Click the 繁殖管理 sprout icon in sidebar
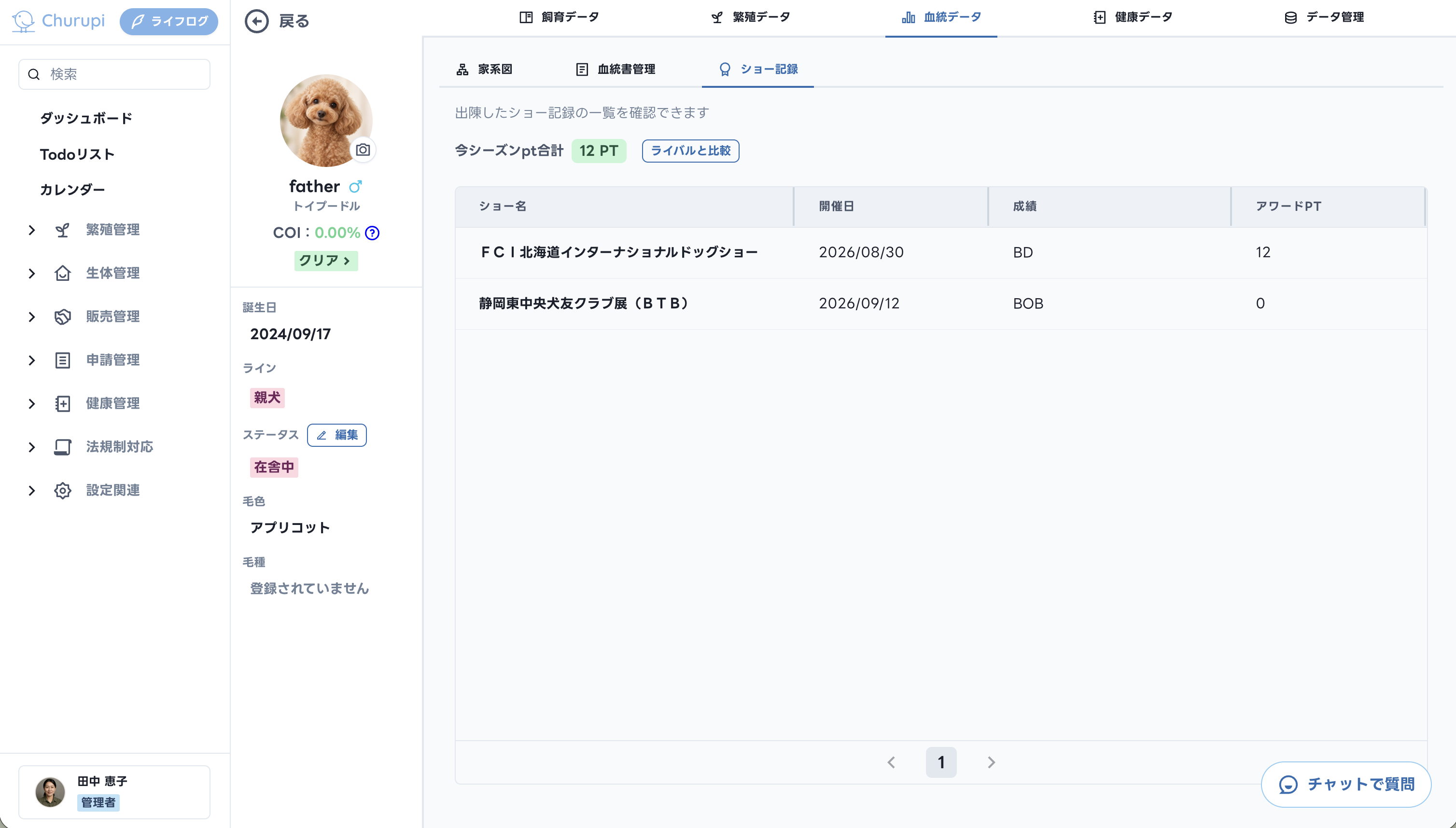Viewport: 1456px width, 828px height. pyautogui.click(x=63, y=230)
